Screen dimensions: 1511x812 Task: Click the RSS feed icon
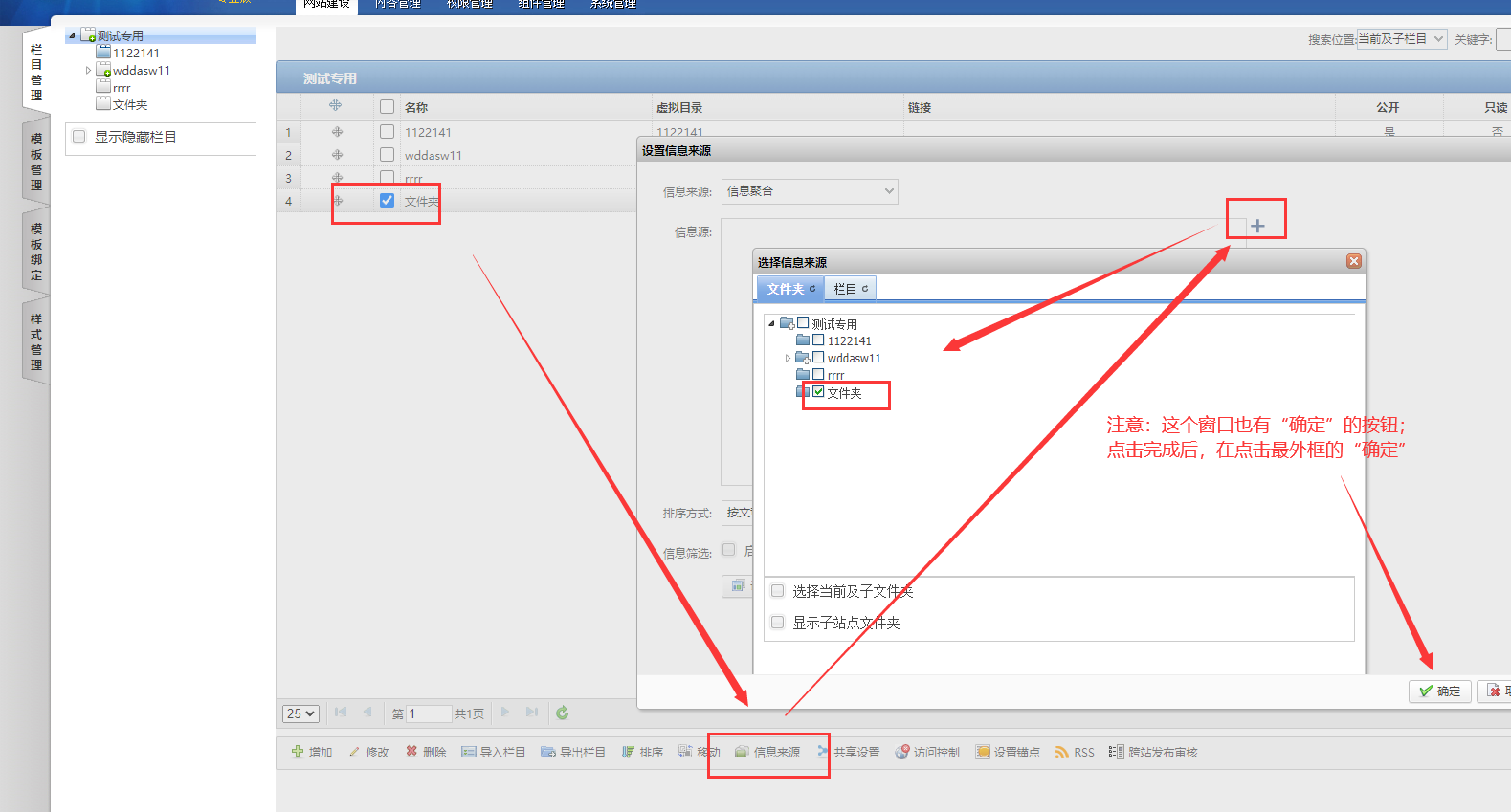coord(1061,753)
